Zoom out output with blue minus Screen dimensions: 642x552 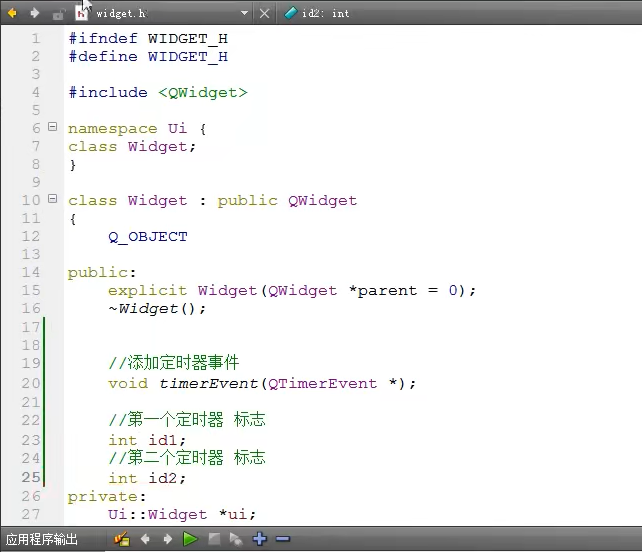tap(283, 539)
